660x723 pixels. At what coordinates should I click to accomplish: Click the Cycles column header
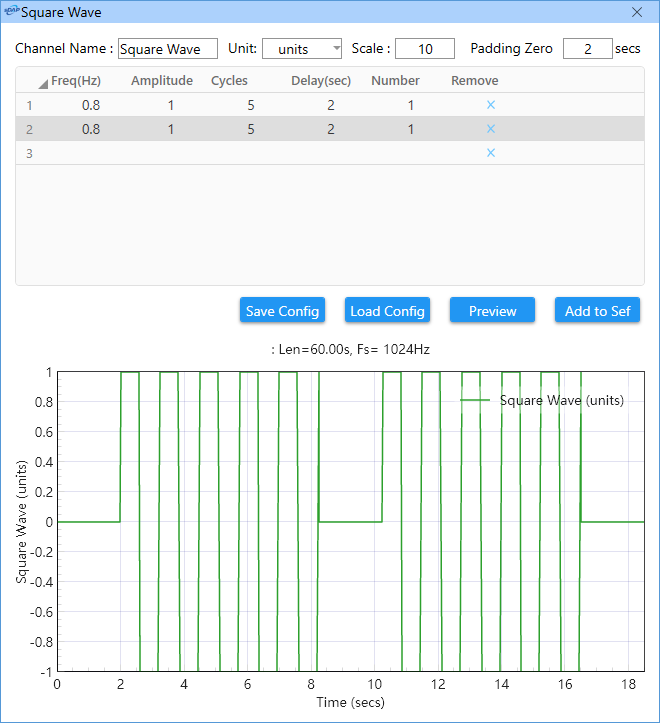click(x=229, y=81)
